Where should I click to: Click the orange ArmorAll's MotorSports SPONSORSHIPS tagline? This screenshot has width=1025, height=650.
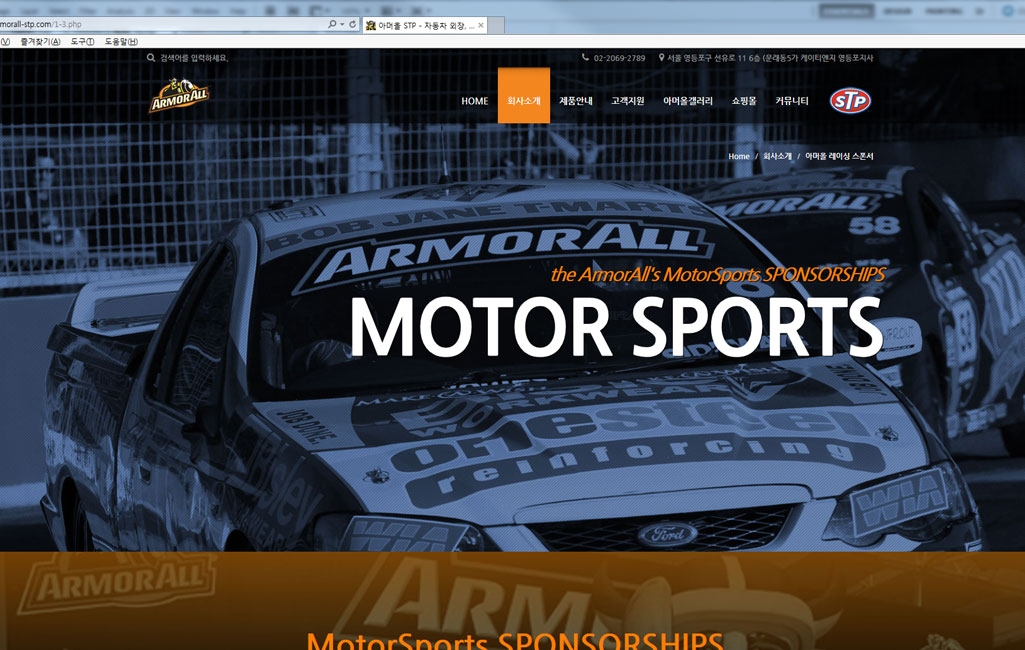coord(718,274)
